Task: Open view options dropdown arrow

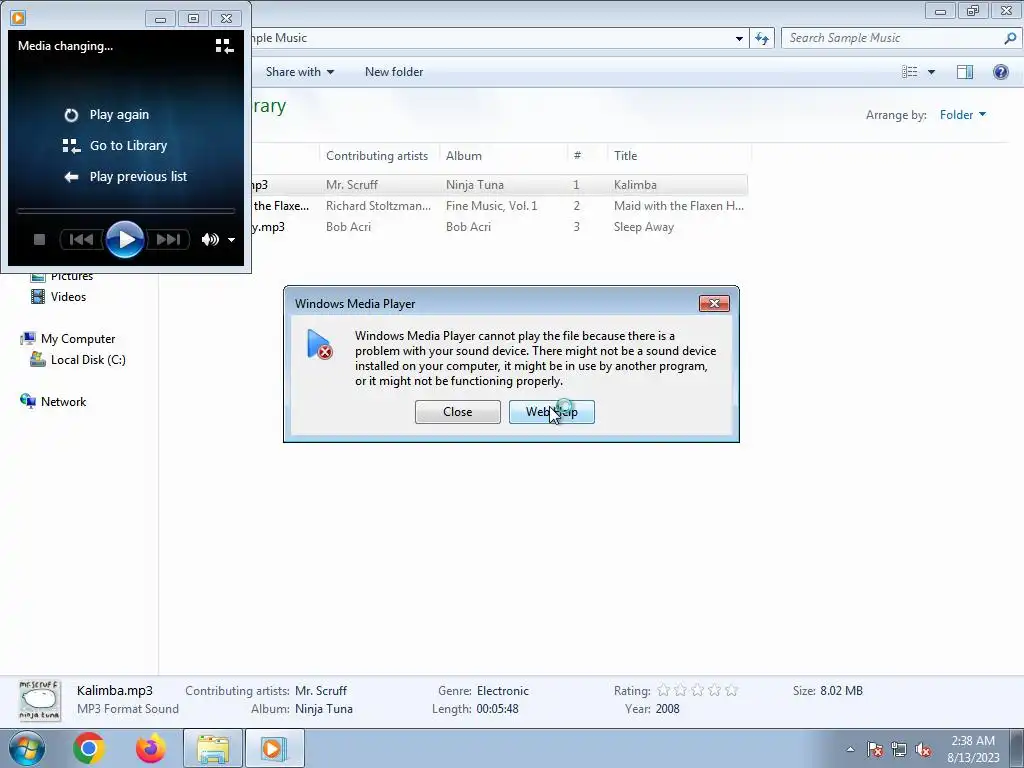Action: tap(931, 72)
